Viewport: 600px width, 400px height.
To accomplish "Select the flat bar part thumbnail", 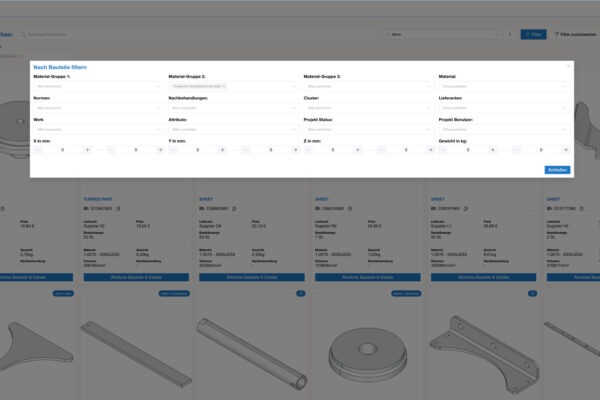I will (136, 353).
